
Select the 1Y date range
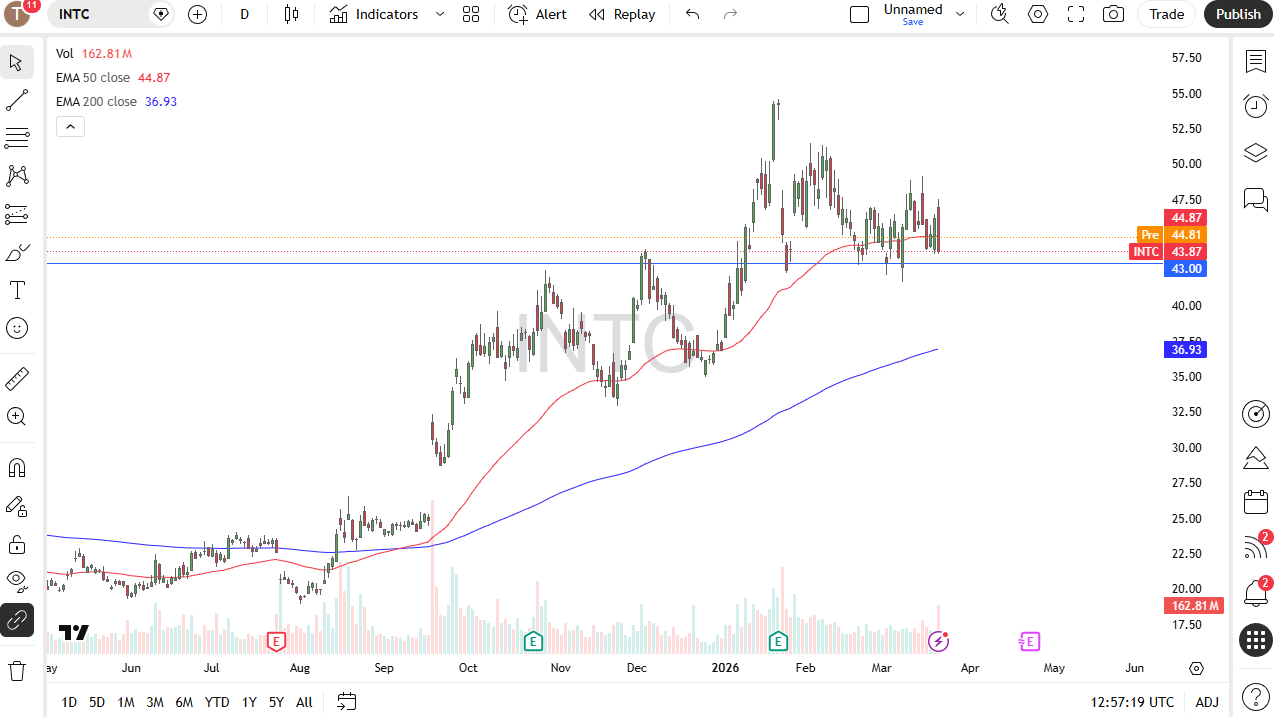coord(249,702)
